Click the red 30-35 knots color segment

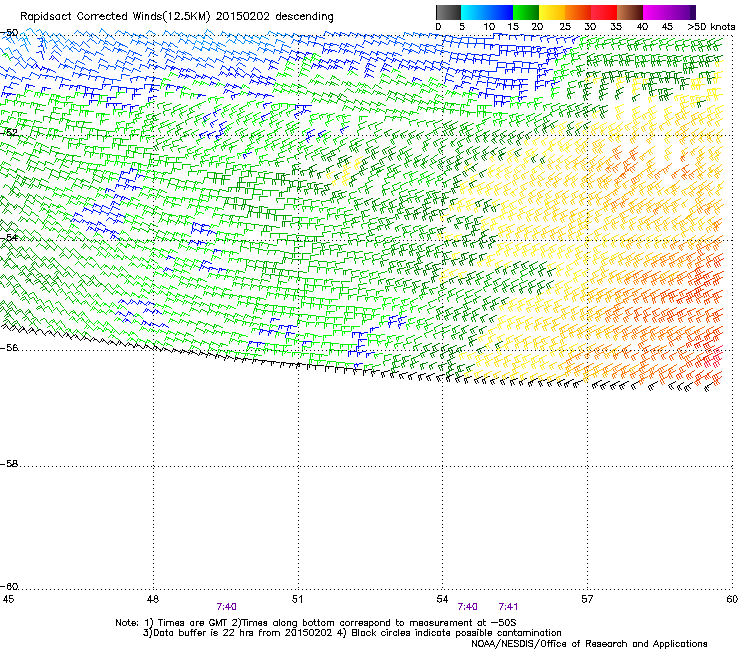point(604,12)
